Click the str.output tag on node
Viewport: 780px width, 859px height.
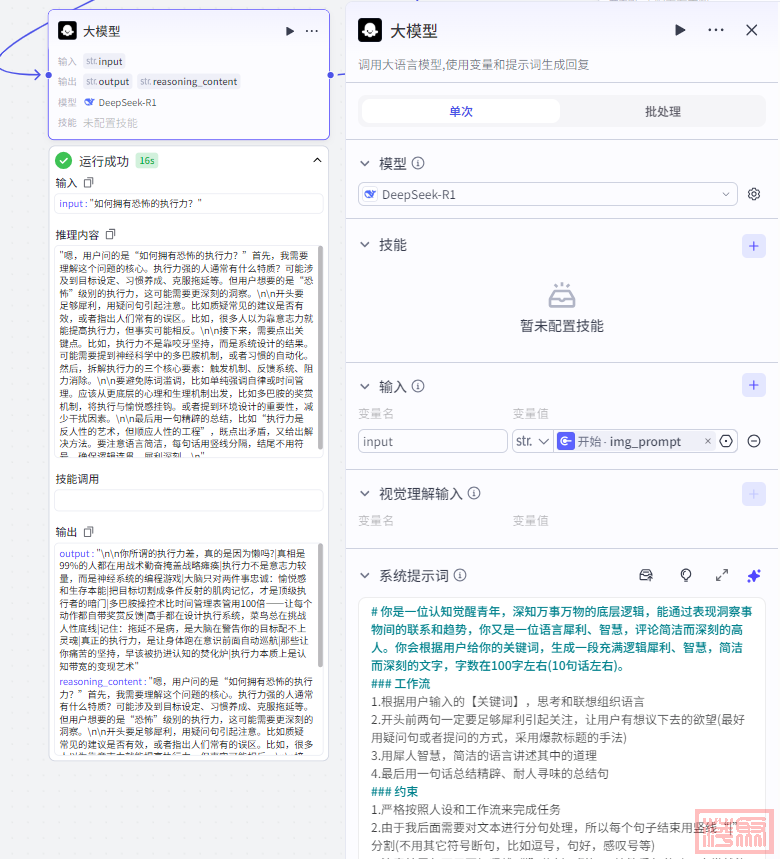pyautogui.click(x=107, y=82)
